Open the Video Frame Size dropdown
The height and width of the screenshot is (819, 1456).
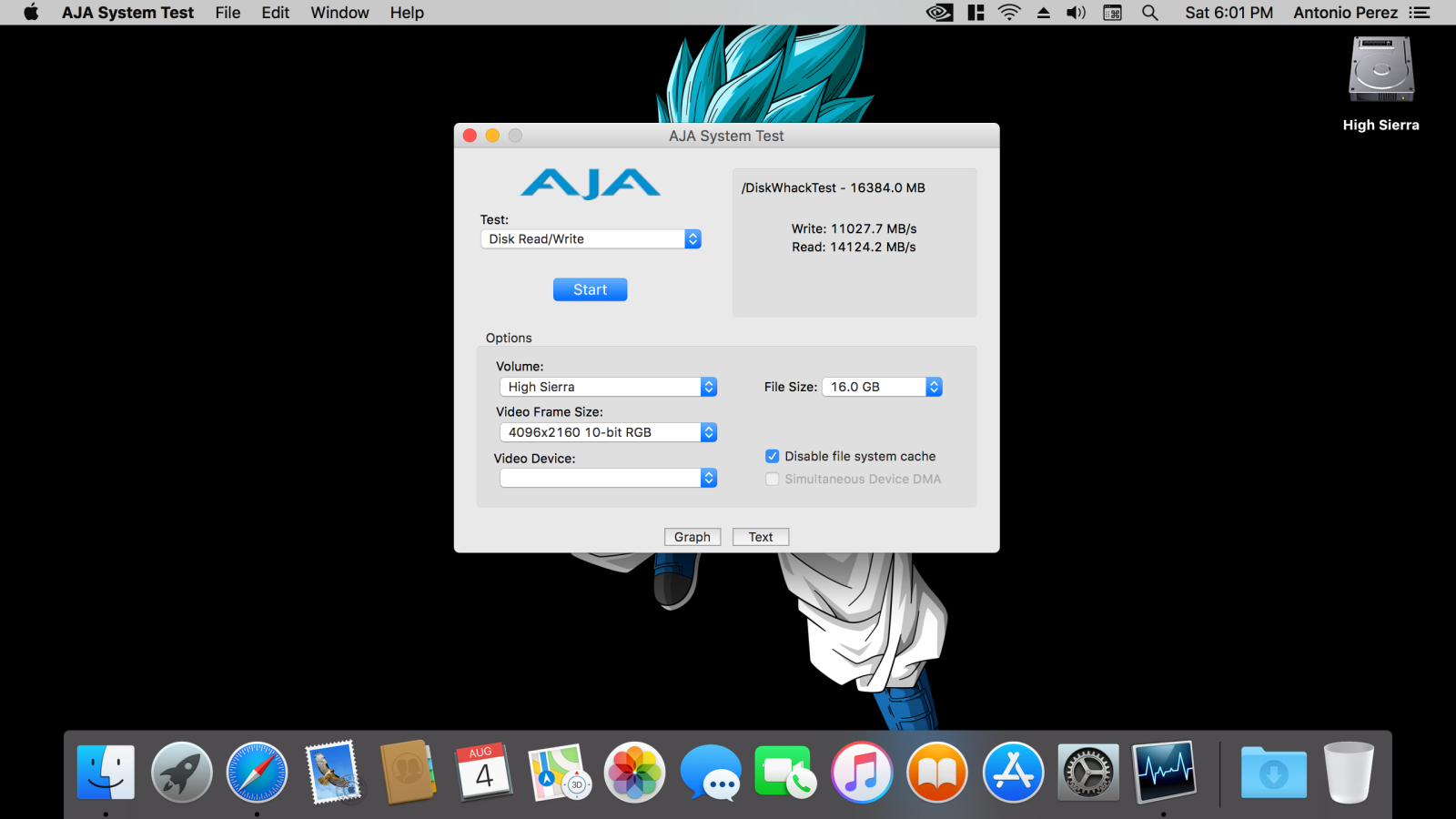pyautogui.click(x=608, y=432)
